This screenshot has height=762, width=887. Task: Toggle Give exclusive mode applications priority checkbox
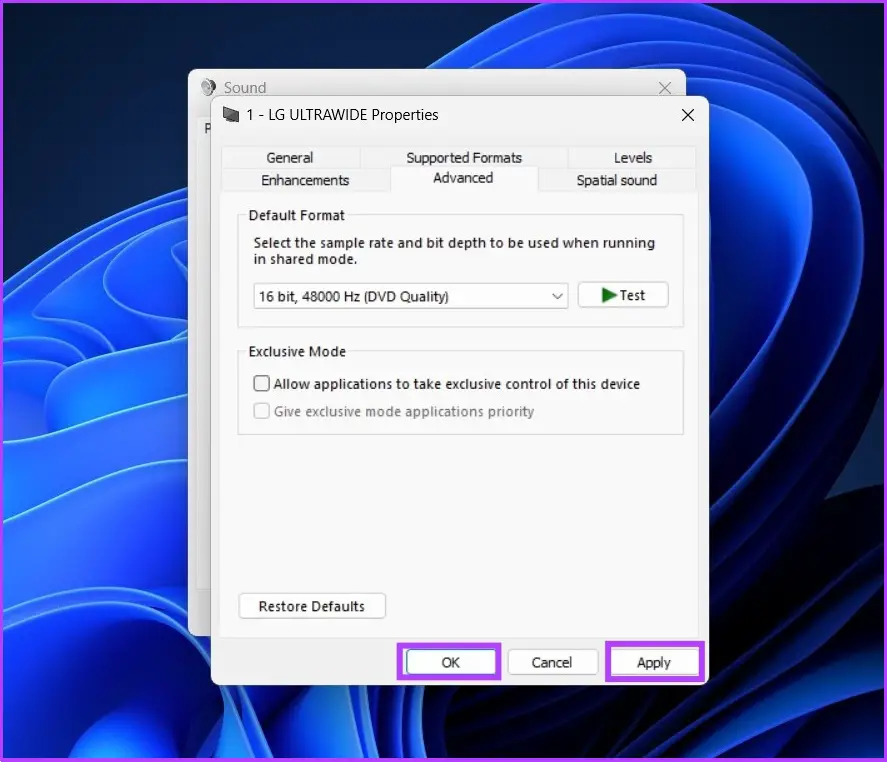coord(262,411)
